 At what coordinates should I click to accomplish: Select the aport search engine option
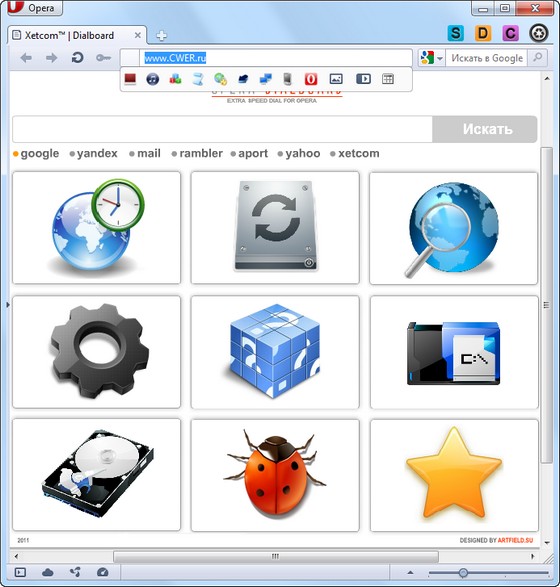tap(249, 153)
